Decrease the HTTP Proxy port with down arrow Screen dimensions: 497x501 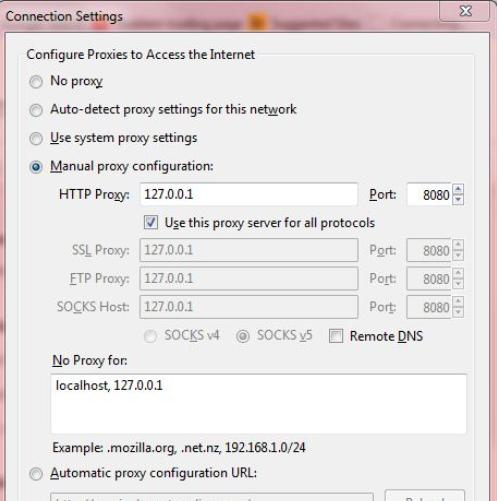click(x=458, y=200)
